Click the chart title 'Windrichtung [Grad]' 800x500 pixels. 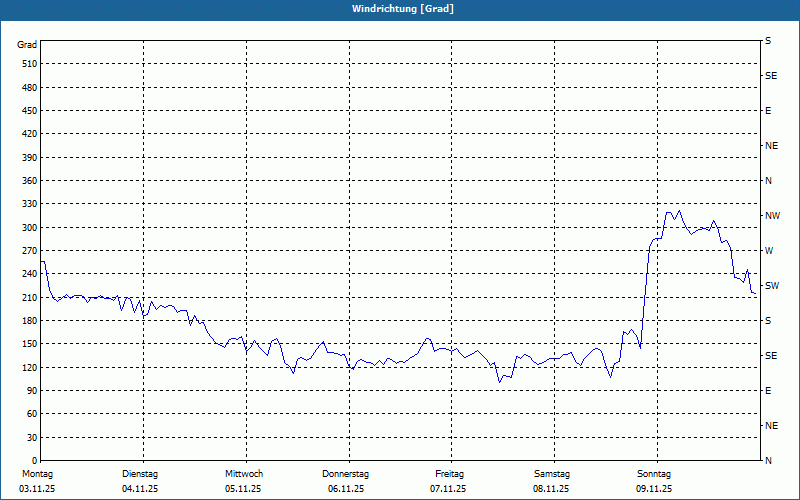click(x=403, y=9)
